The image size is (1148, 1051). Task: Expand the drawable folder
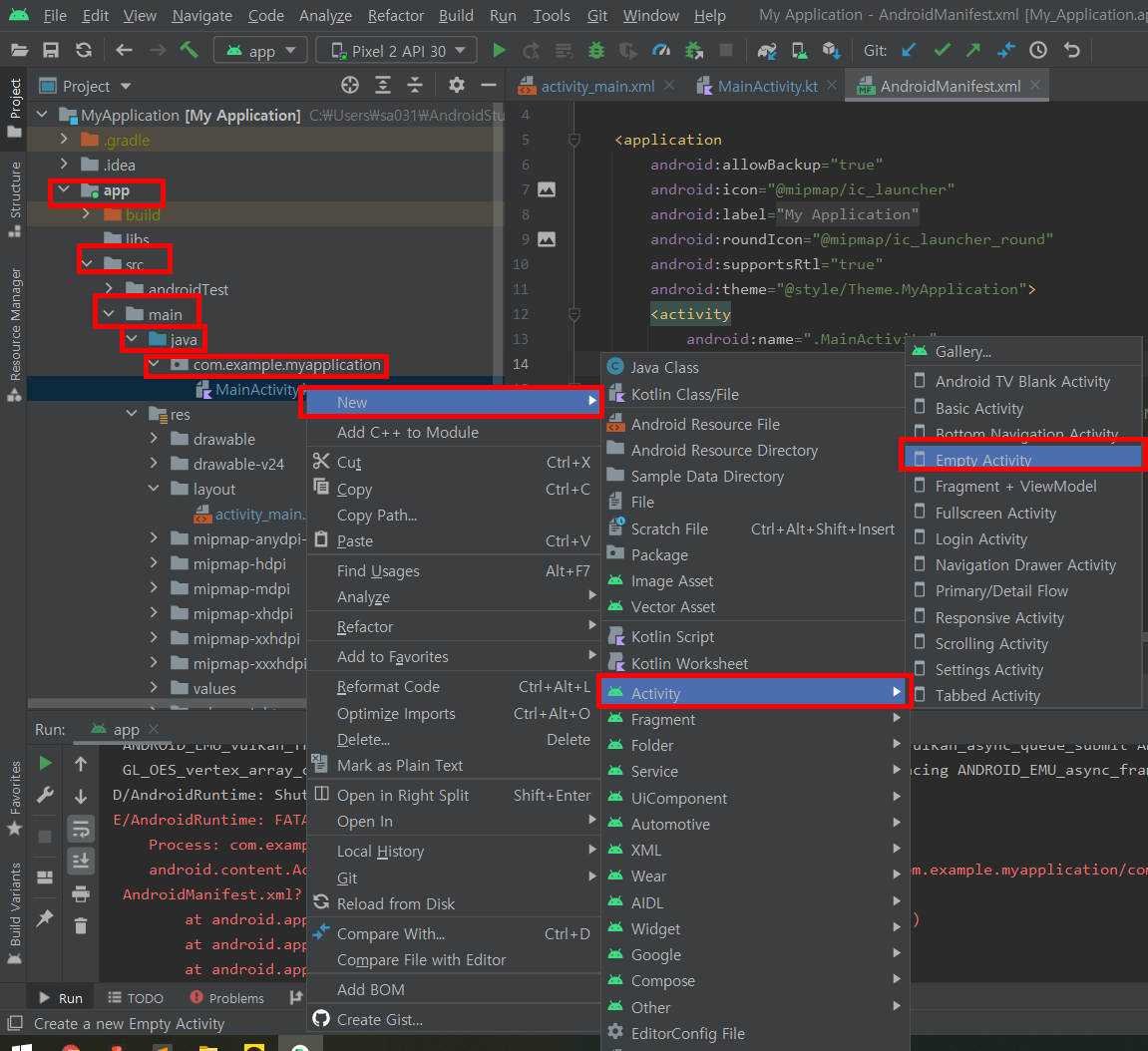(154, 439)
